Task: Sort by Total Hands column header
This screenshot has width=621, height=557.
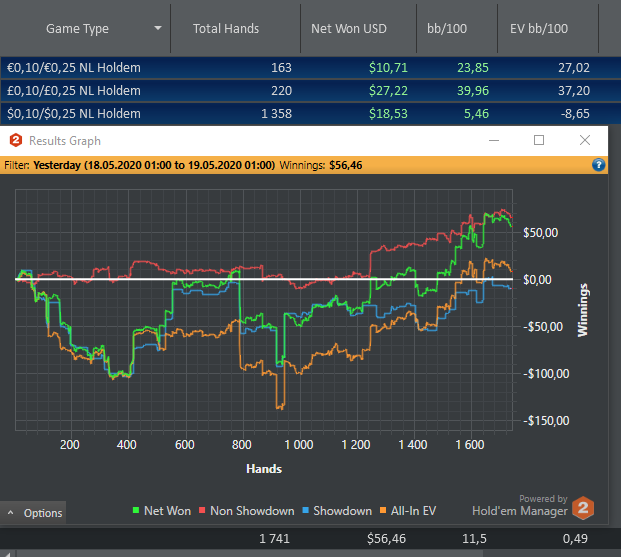Action: 226,29
